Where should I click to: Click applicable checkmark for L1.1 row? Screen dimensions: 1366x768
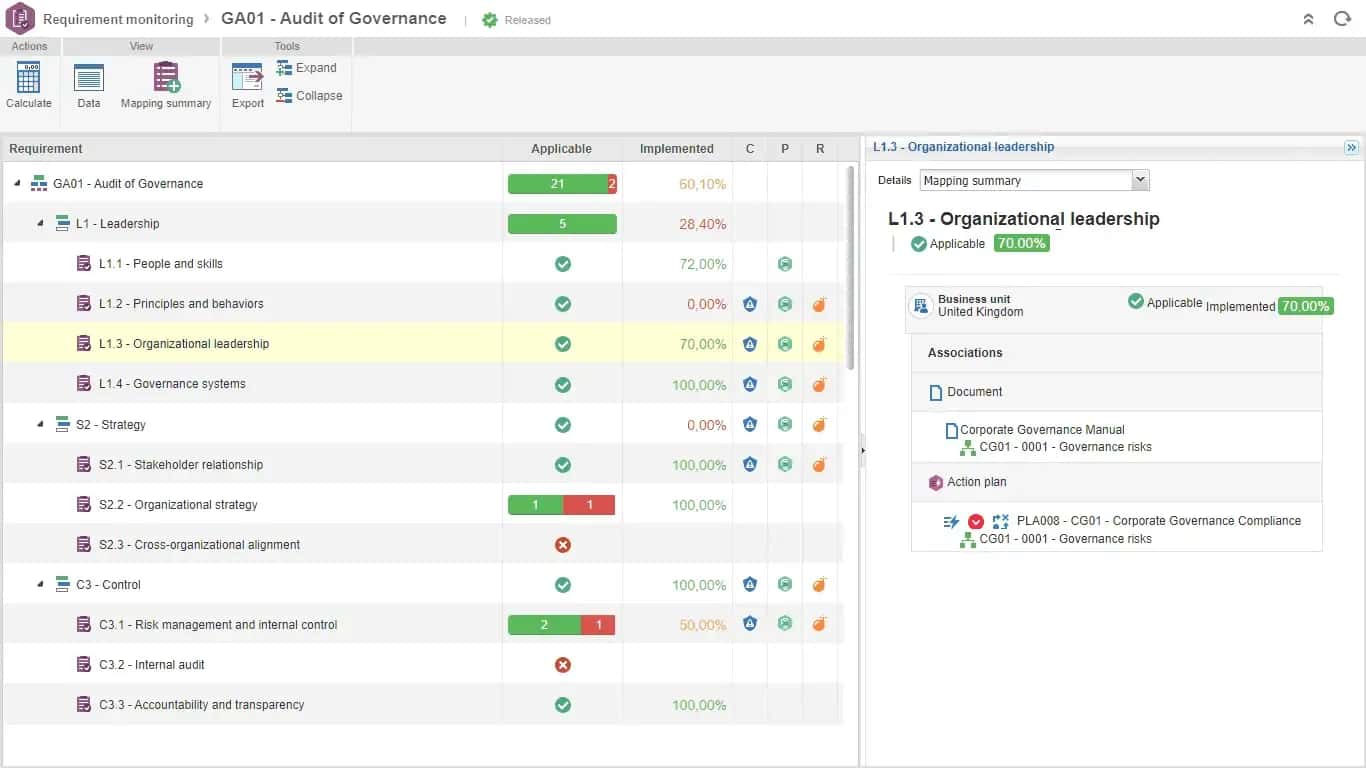563,264
